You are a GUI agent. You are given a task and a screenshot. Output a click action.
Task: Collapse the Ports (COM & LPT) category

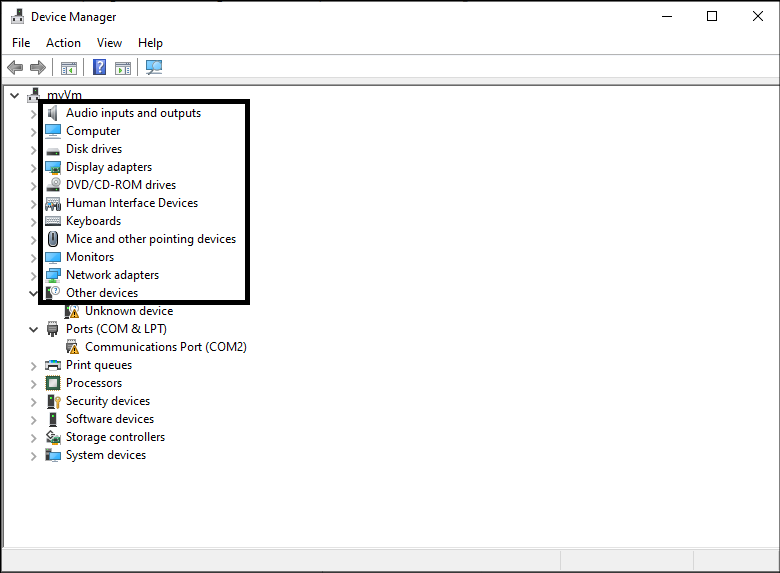coord(33,329)
